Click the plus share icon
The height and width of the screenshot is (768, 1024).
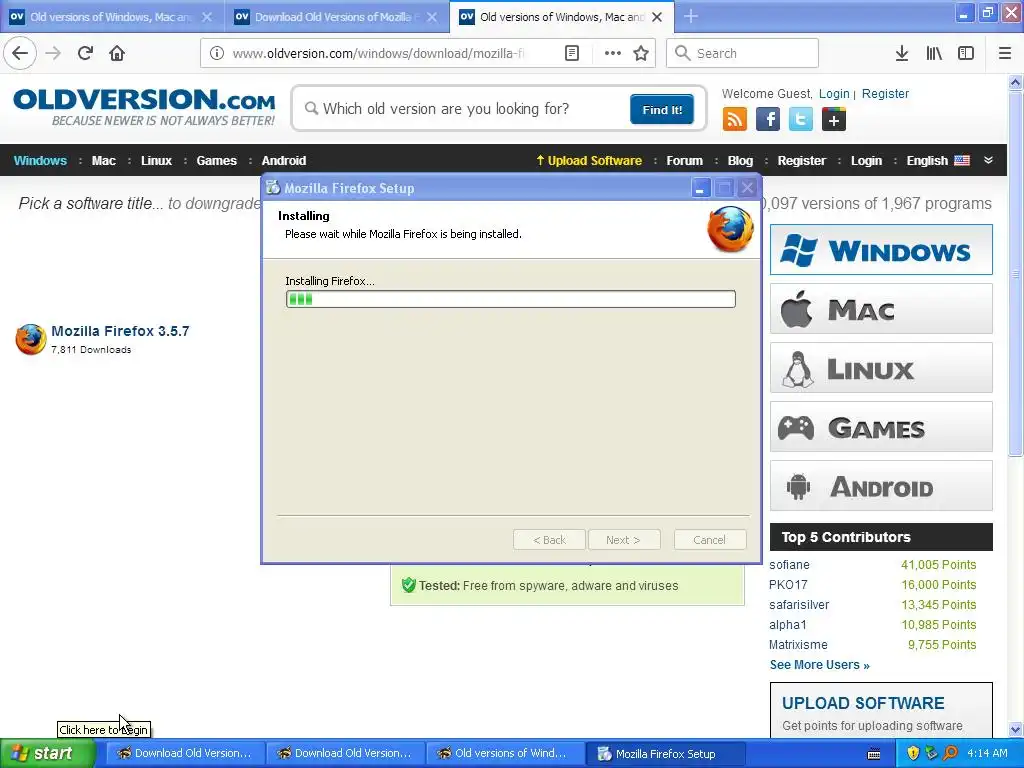(833, 120)
